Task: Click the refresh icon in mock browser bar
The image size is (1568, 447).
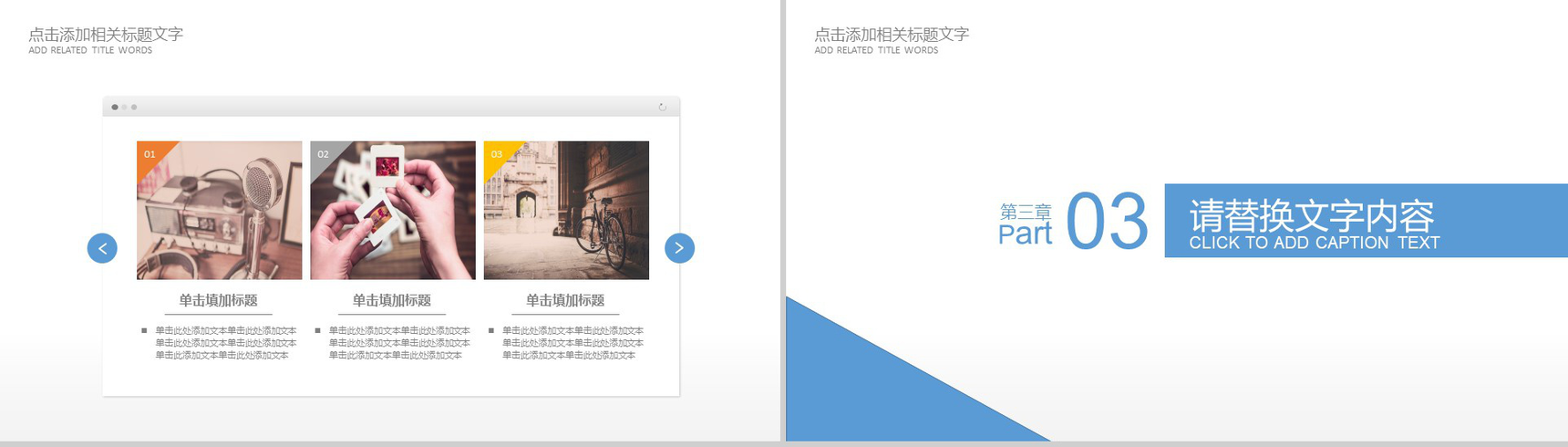Action: pos(662,108)
